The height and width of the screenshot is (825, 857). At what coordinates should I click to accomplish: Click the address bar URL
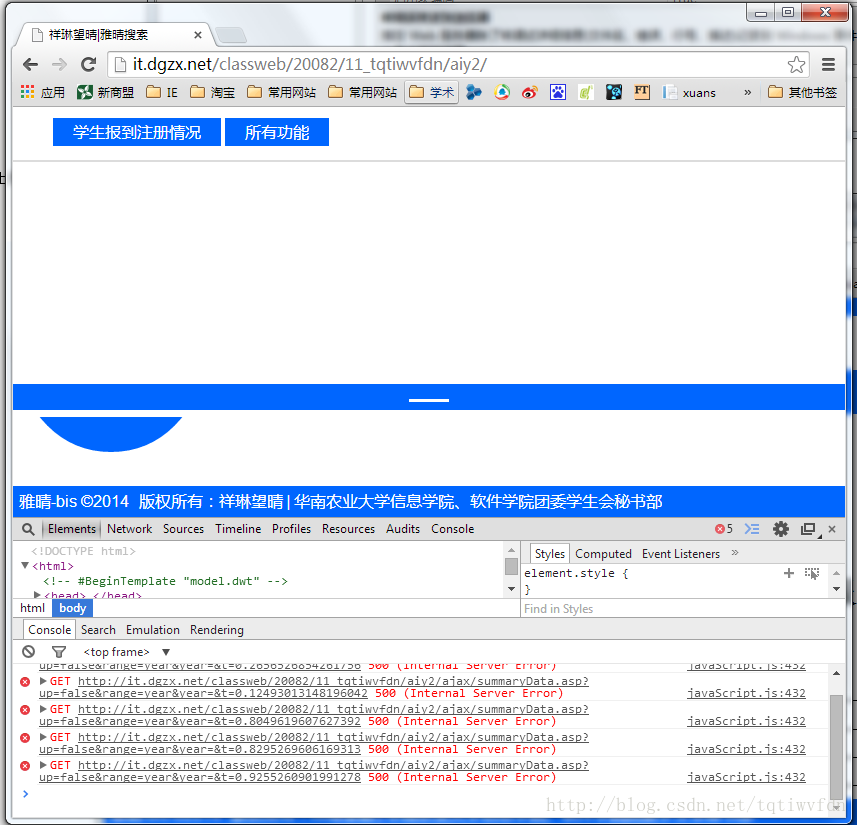coord(309,65)
